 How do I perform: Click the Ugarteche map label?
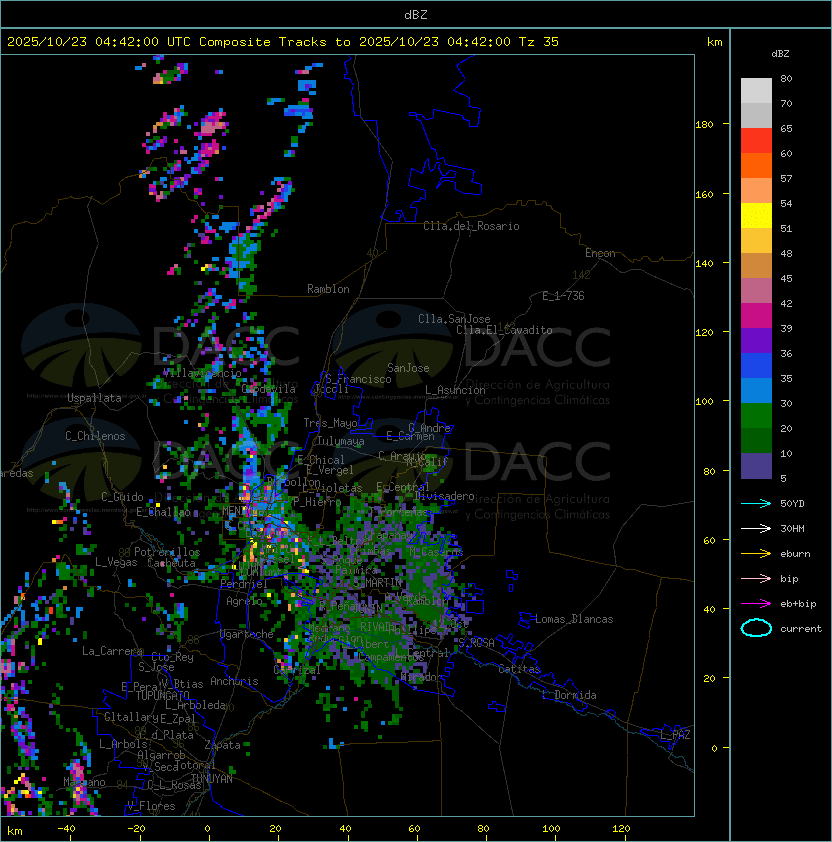click(x=247, y=634)
